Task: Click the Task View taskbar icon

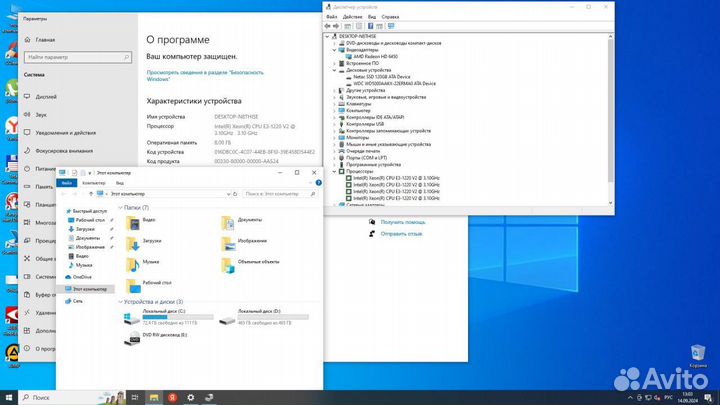Action: [x=135, y=398]
